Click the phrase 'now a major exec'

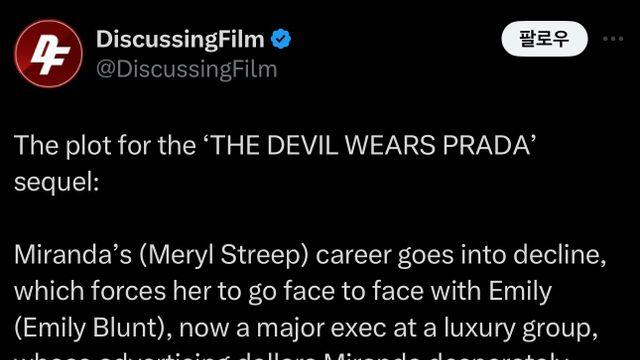tap(282, 329)
